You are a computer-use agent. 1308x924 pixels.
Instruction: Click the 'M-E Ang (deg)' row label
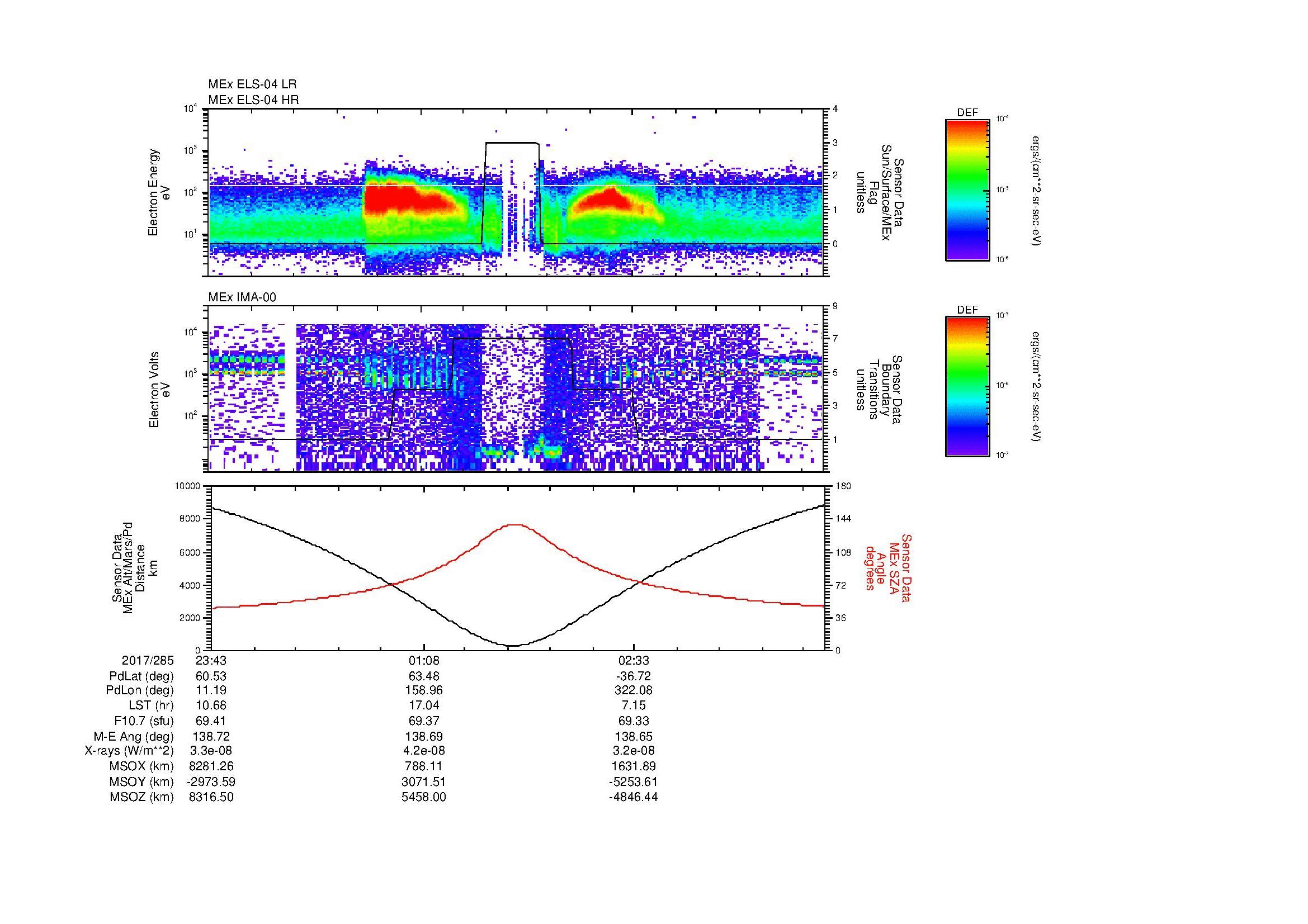[x=133, y=736]
